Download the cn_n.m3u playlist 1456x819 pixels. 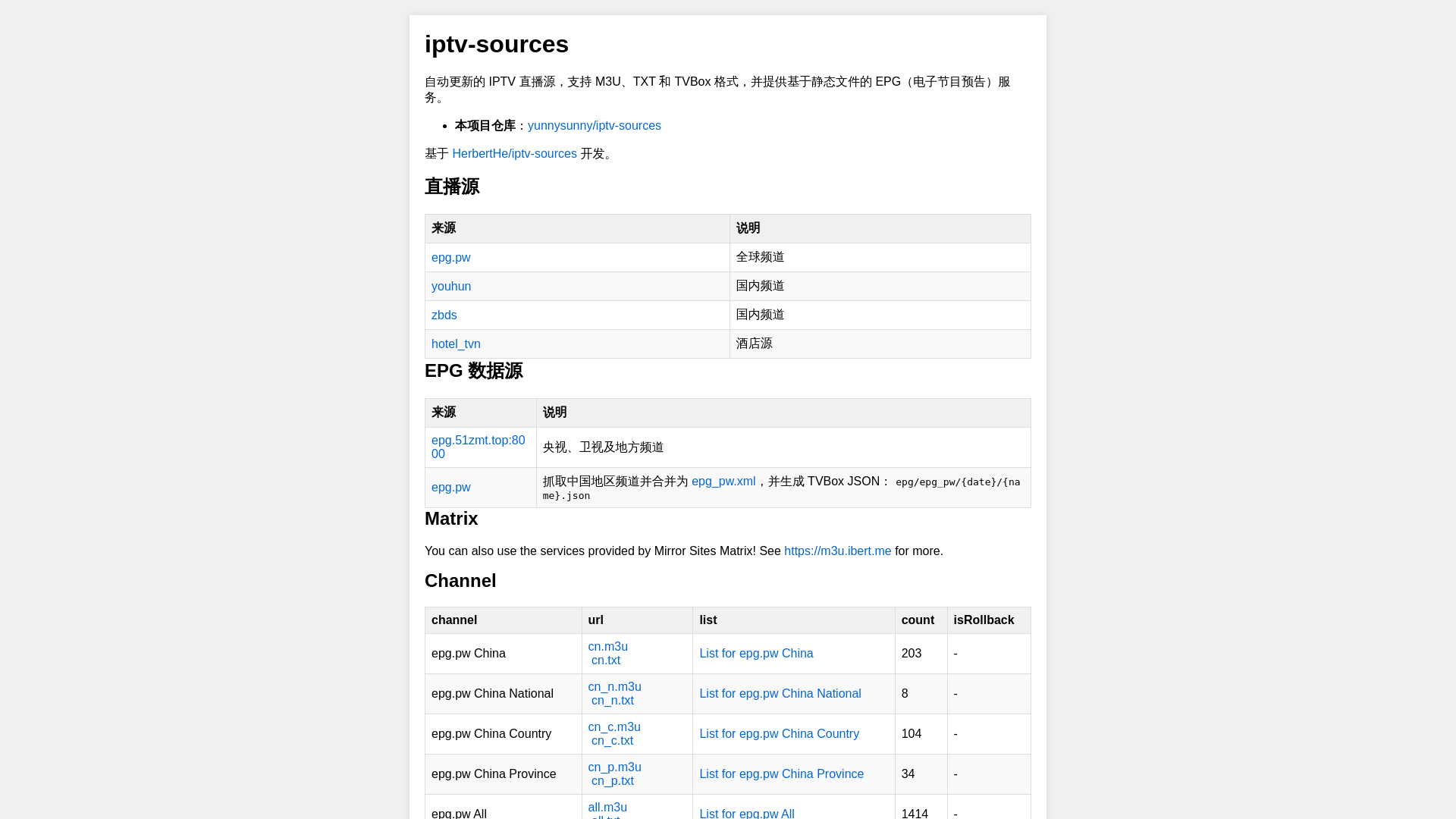(614, 687)
